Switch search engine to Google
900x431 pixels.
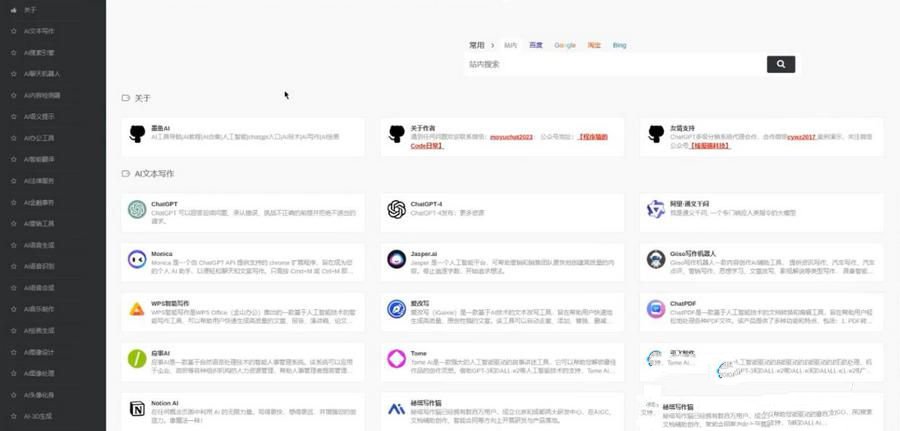click(565, 45)
